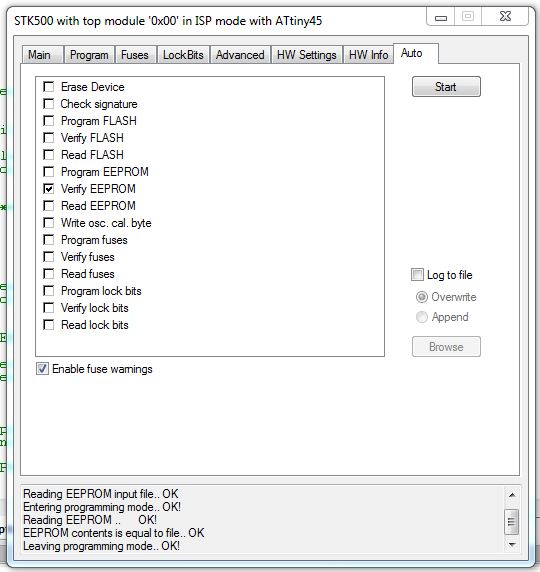Toggle the Verify fuses checkbox
This screenshot has width=540, height=572.
49,257
